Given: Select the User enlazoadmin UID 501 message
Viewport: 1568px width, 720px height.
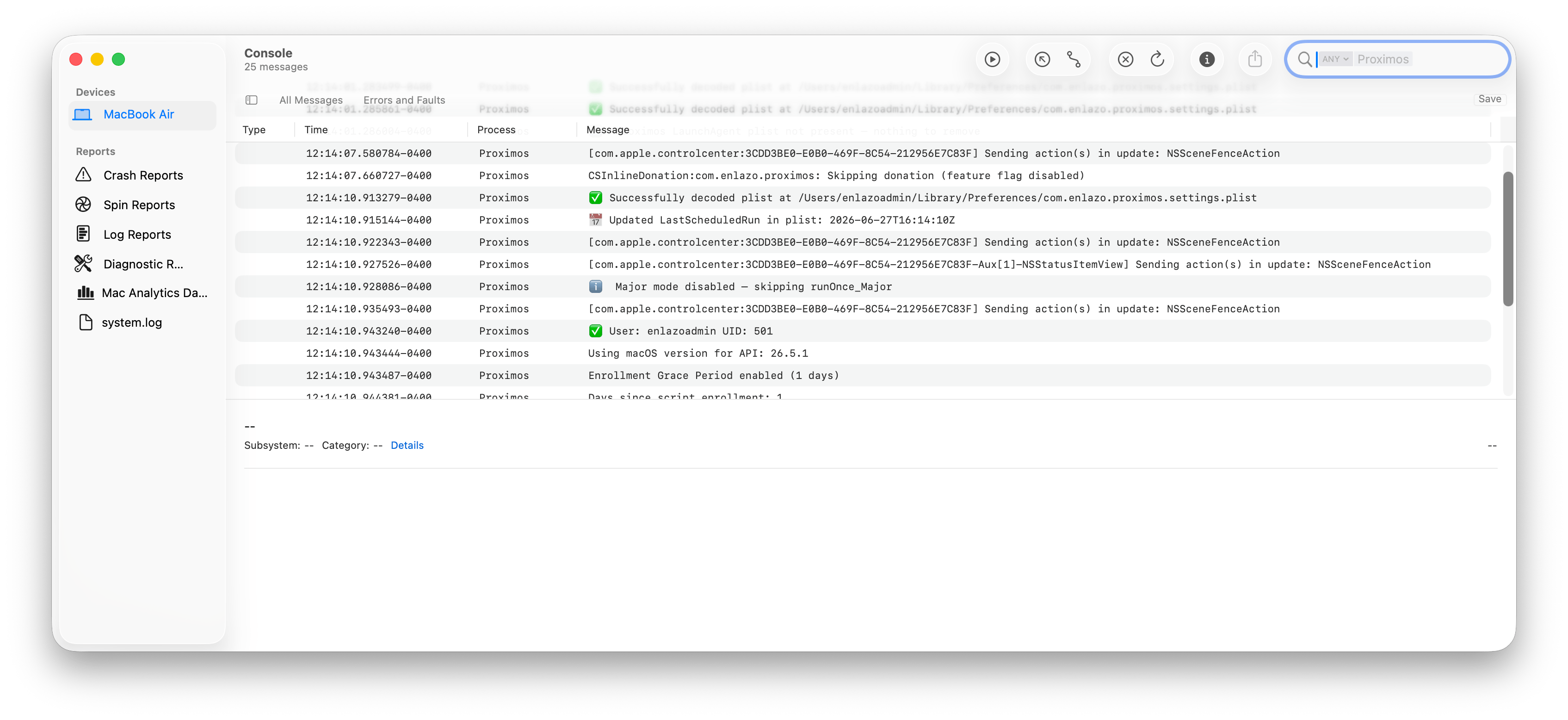Looking at the screenshot, I should point(863,331).
